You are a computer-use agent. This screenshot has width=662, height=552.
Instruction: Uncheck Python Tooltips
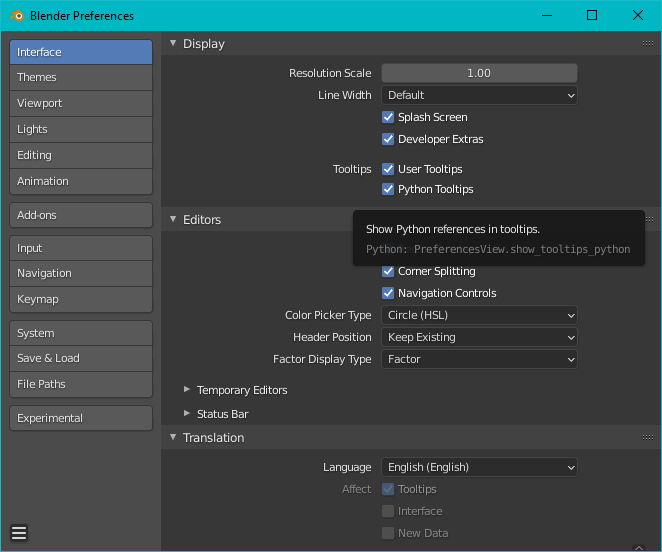point(388,189)
